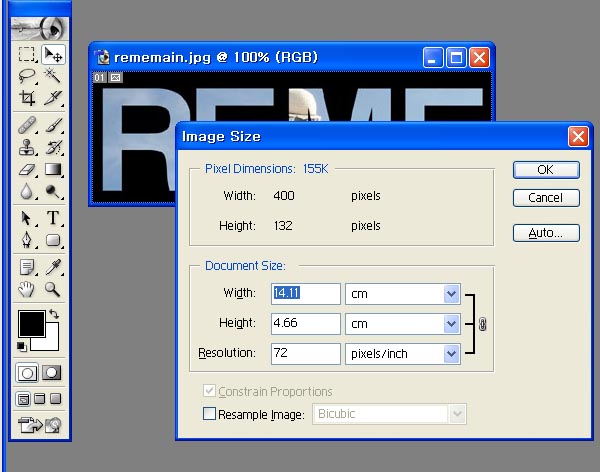Select the Move tool
Screen dimensions: 600x472
tap(53, 54)
